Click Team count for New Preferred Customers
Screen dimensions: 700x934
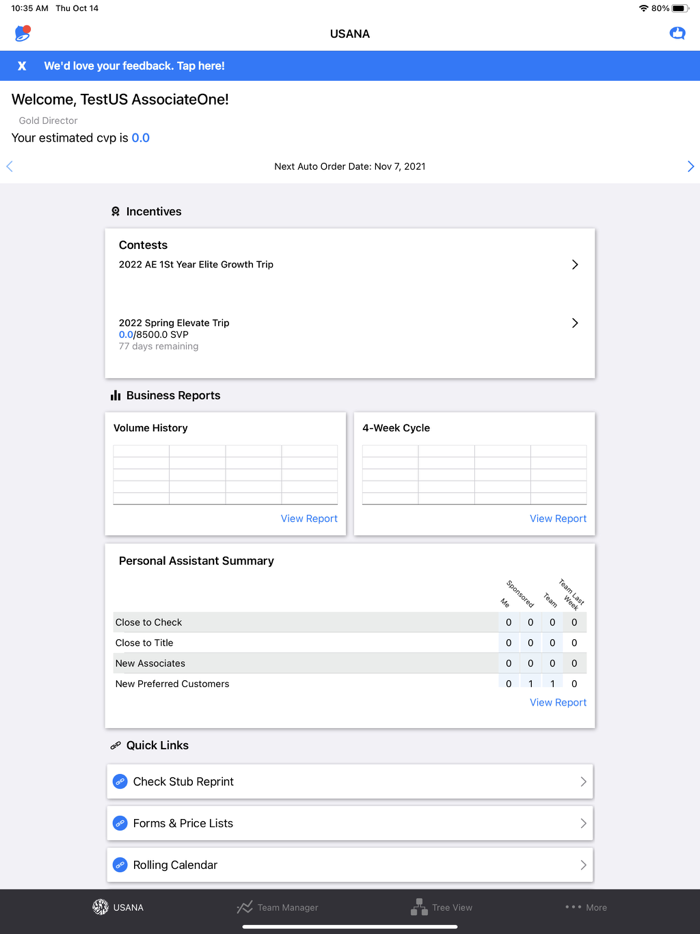click(552, 683)
